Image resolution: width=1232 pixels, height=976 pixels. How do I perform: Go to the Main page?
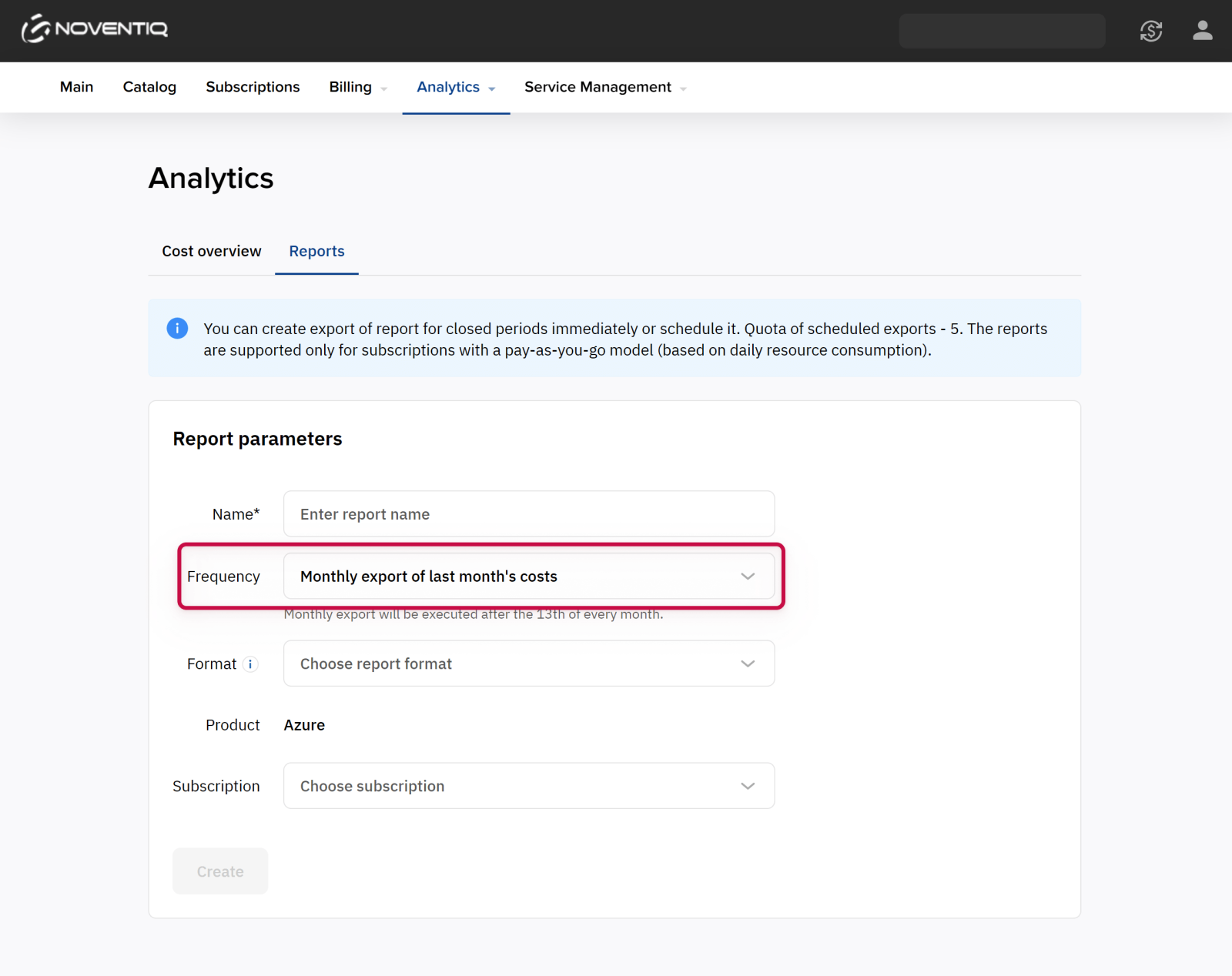coord(76,87)
